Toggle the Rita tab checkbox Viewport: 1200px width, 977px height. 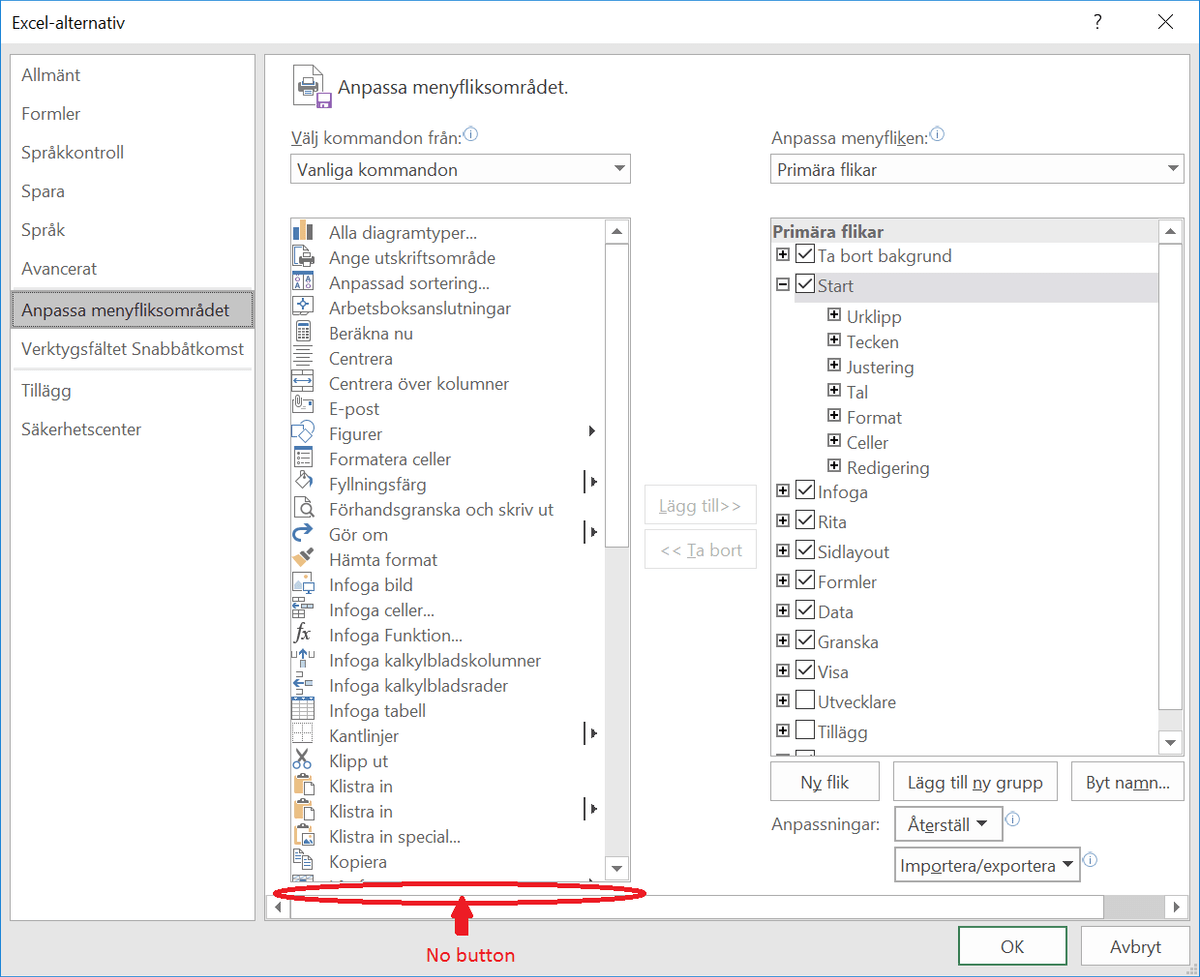(805, 521)
